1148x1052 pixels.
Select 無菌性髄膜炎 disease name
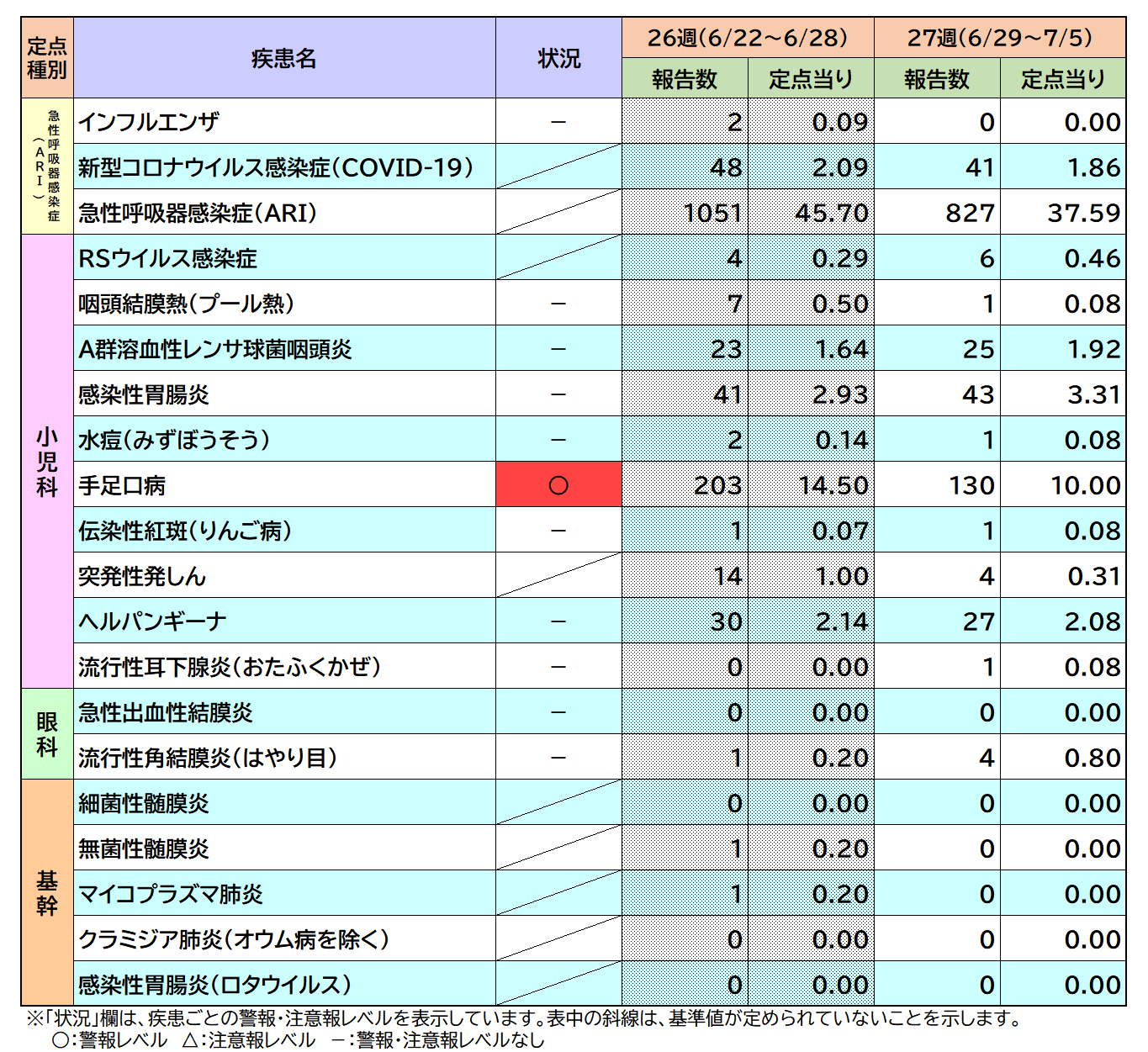click(144, 848)
